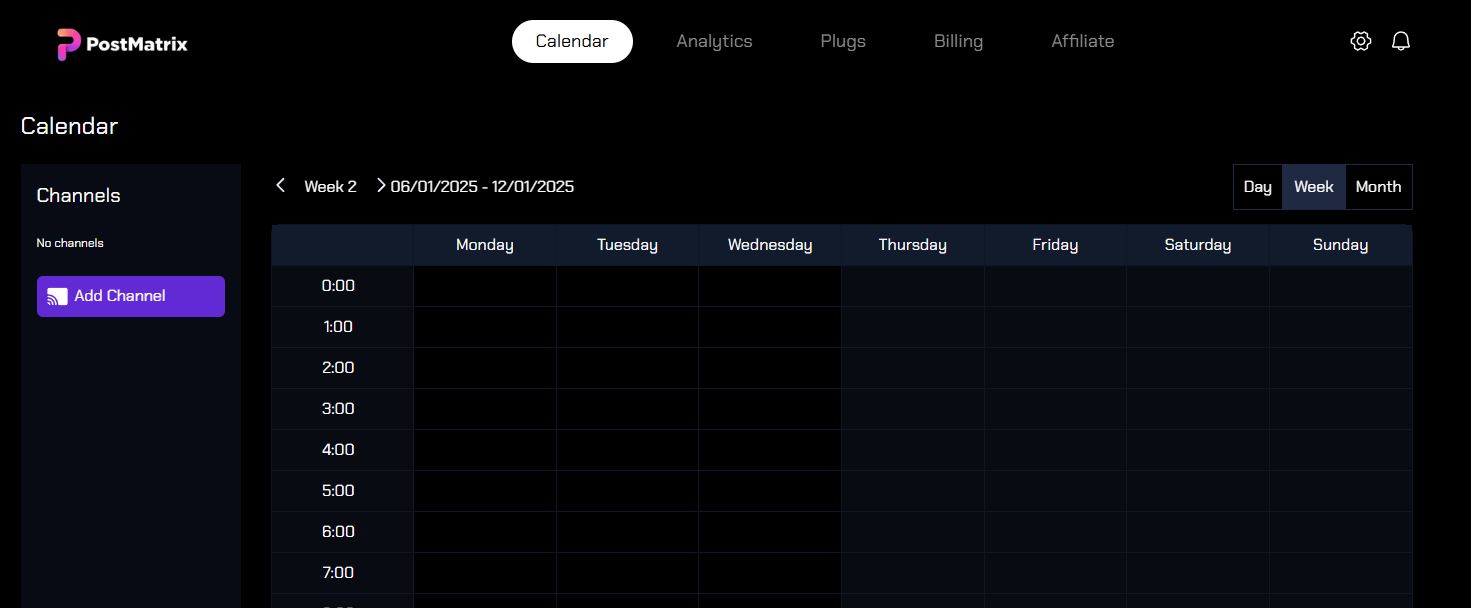Select the Week view toggle

pos(1313,187)
